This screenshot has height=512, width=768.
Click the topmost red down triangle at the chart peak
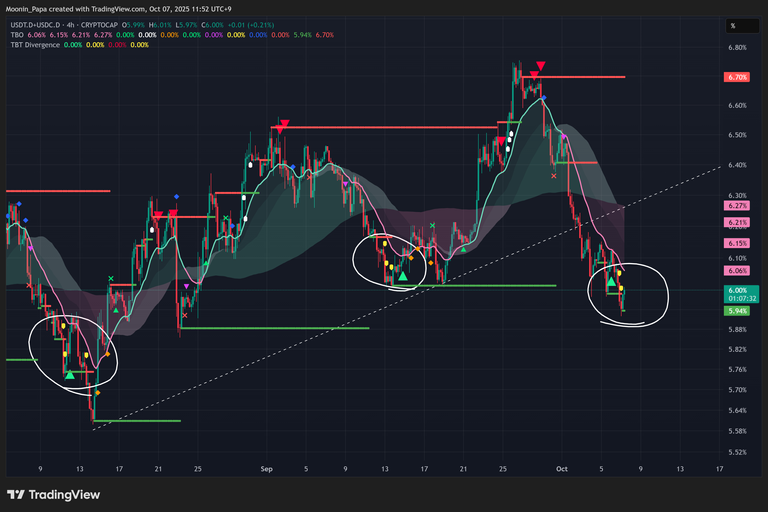pyautogui.click(x=541, y=63)
